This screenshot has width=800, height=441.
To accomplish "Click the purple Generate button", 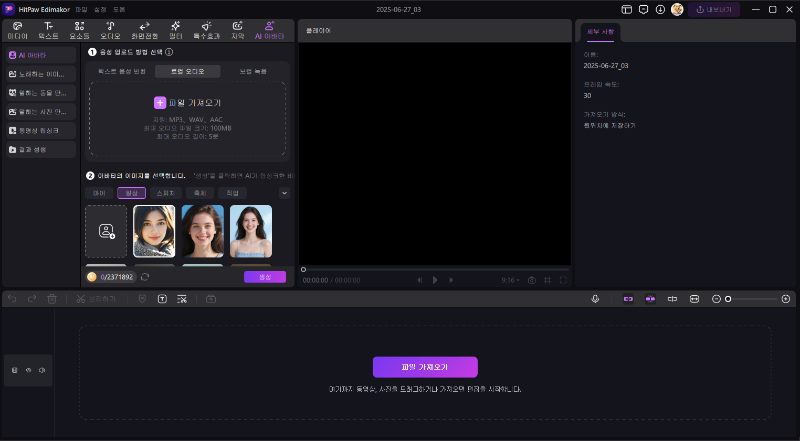I will coord(265,277).
